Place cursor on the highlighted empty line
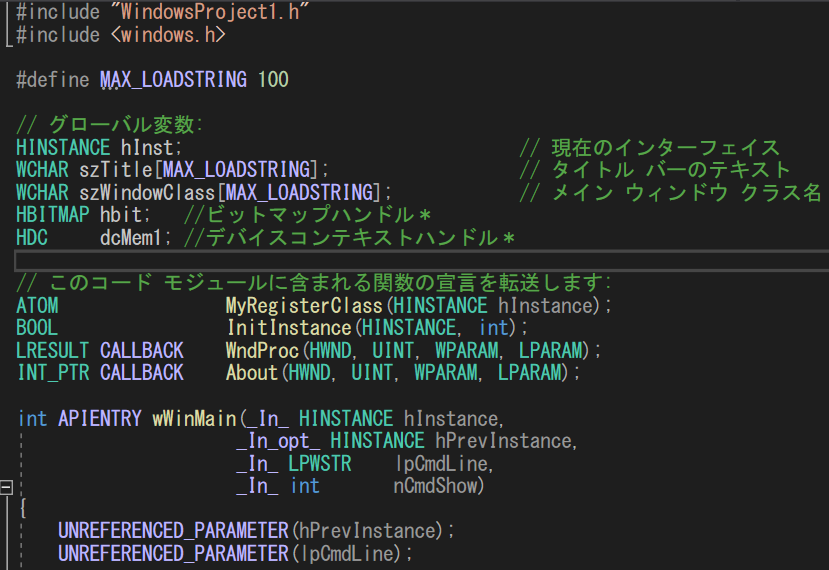Image resolution: width=829 pixels, height=570 pixels. (x=421, y=261)
